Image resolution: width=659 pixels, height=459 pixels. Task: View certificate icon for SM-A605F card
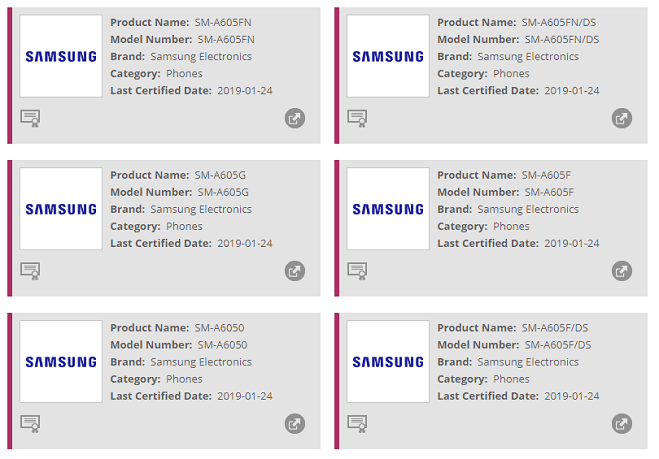tap(357, 271)
